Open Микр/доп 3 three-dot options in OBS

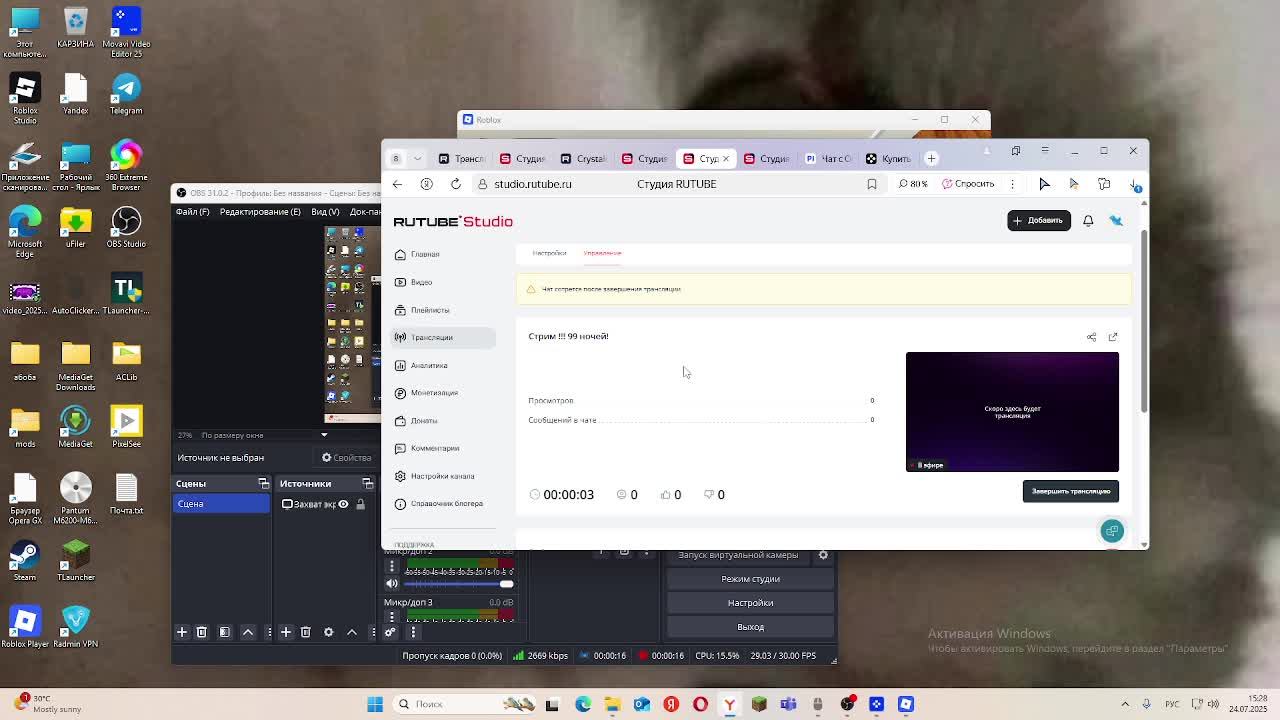(x=392, y=617)
